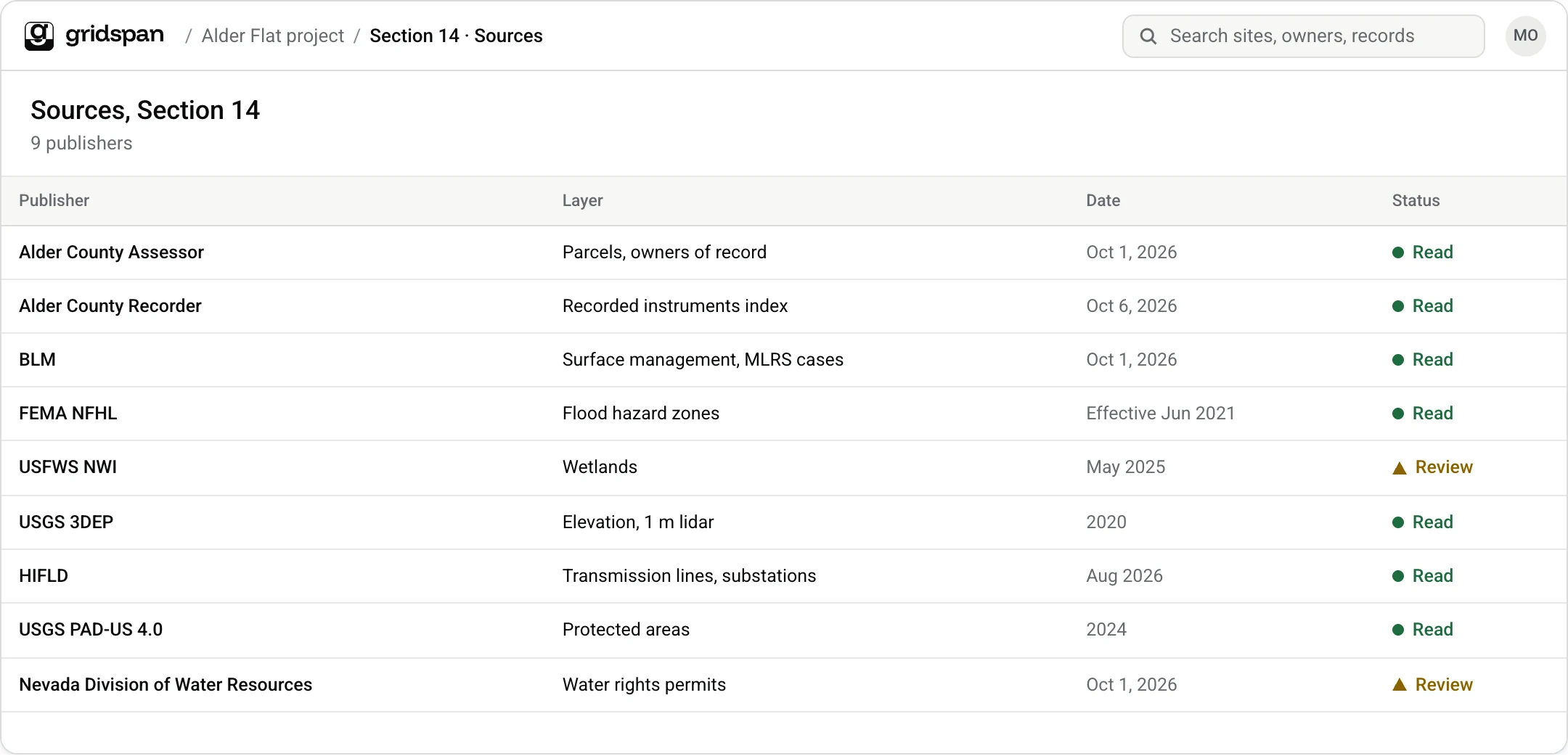Screen dimensions: 1568x756
Task: Sort by the Publisher column header
Action: (x=54, y=201)
